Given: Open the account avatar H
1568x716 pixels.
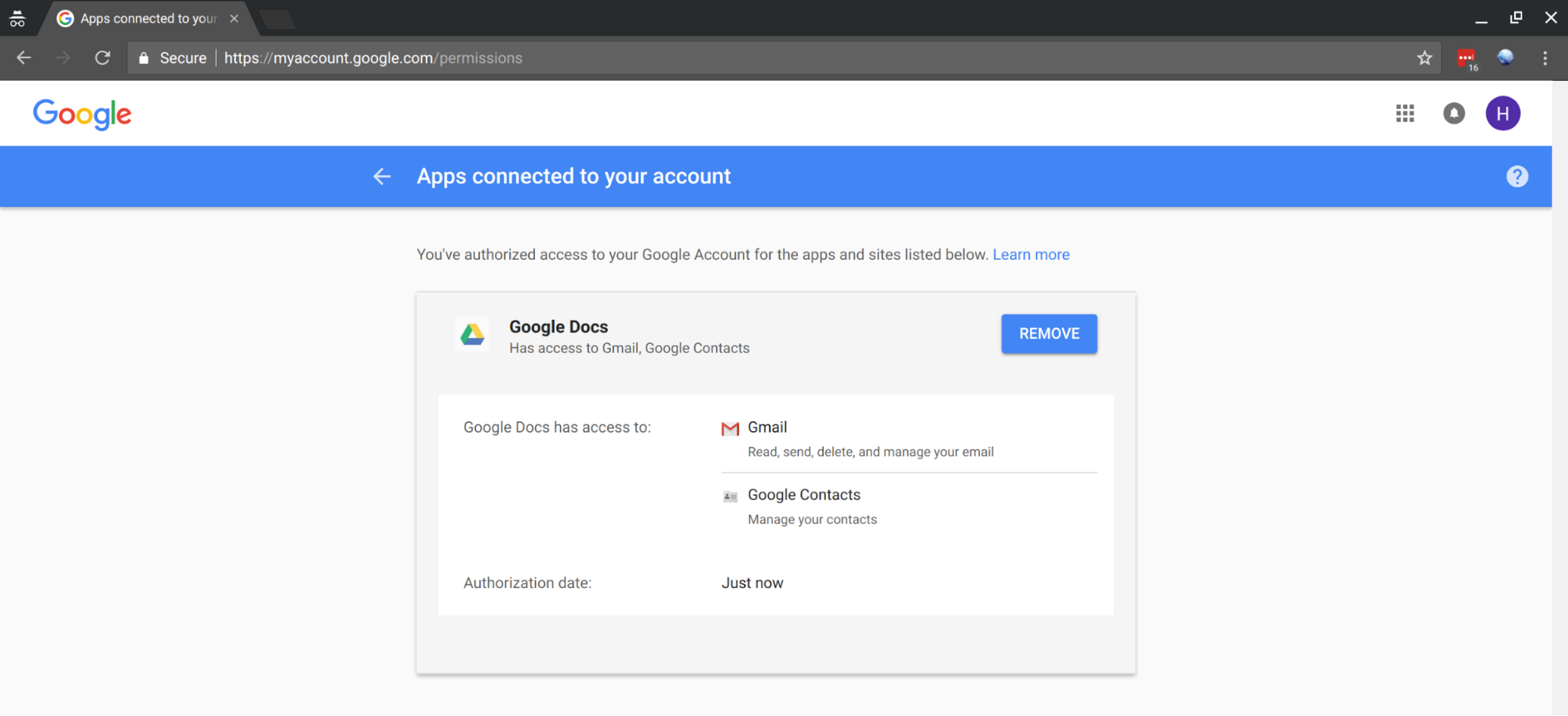Looking at the screenshot, I should (1503, 114).
